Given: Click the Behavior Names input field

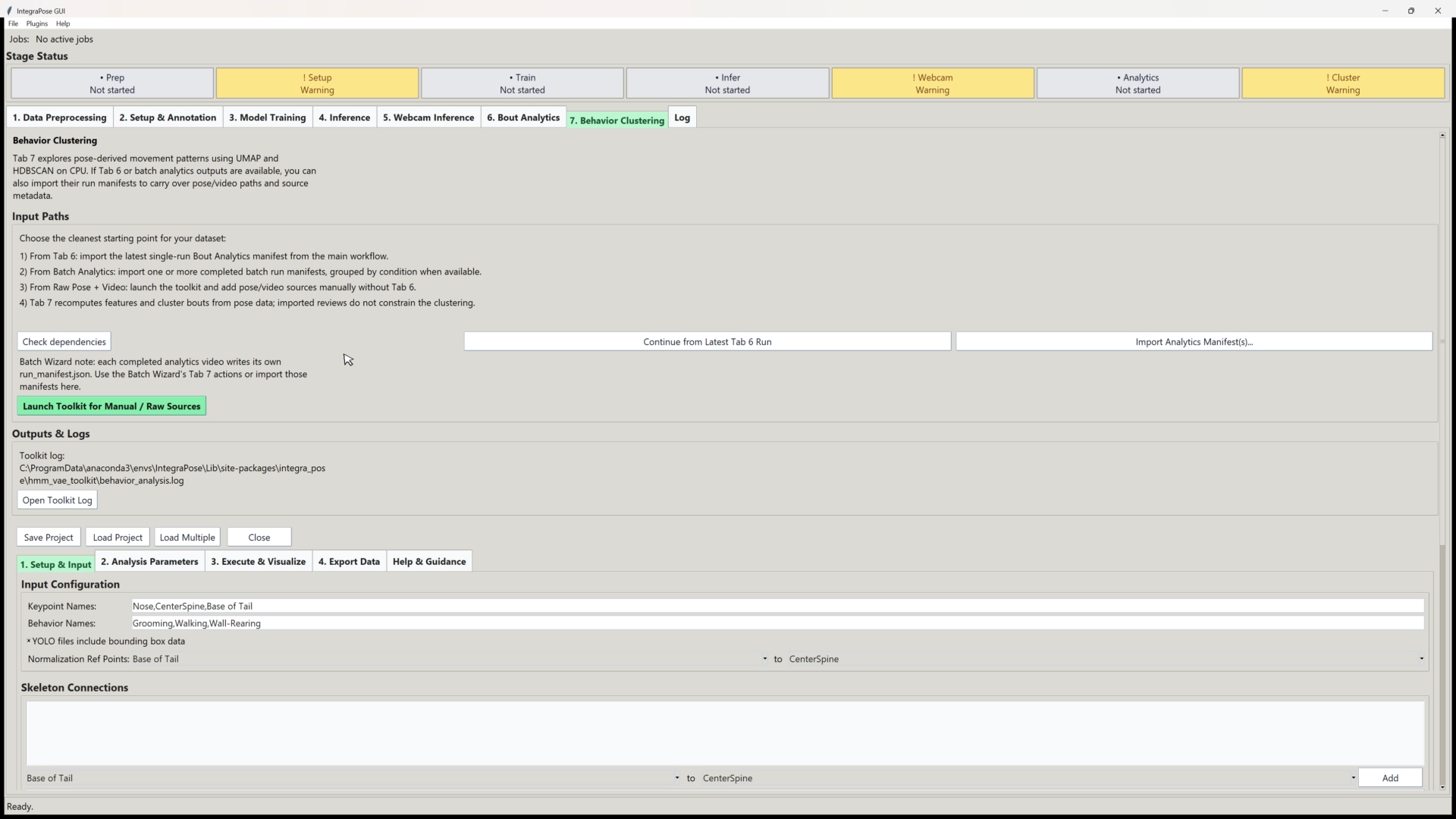Looking at the screenshot, I should [777, 623].
